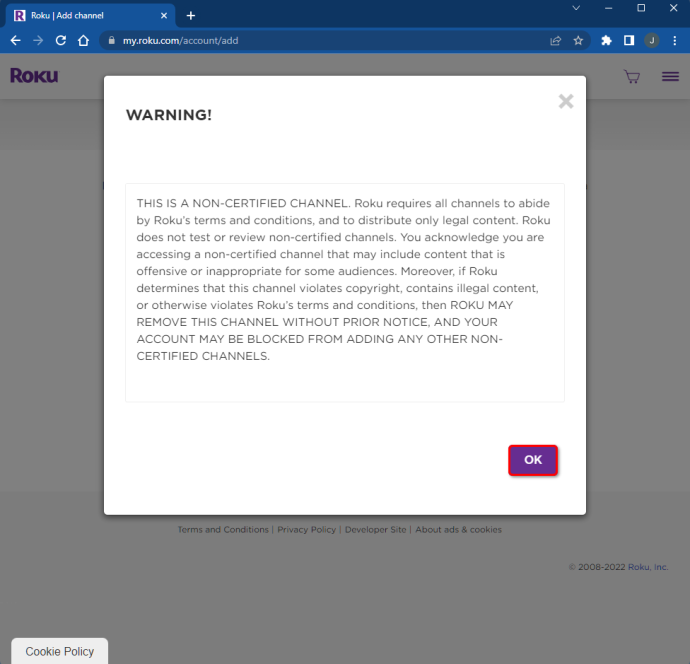Viewport: 690px width, 664px height.
Task: Click the OK button in warning dialog
Action: [x=533, y=460]
